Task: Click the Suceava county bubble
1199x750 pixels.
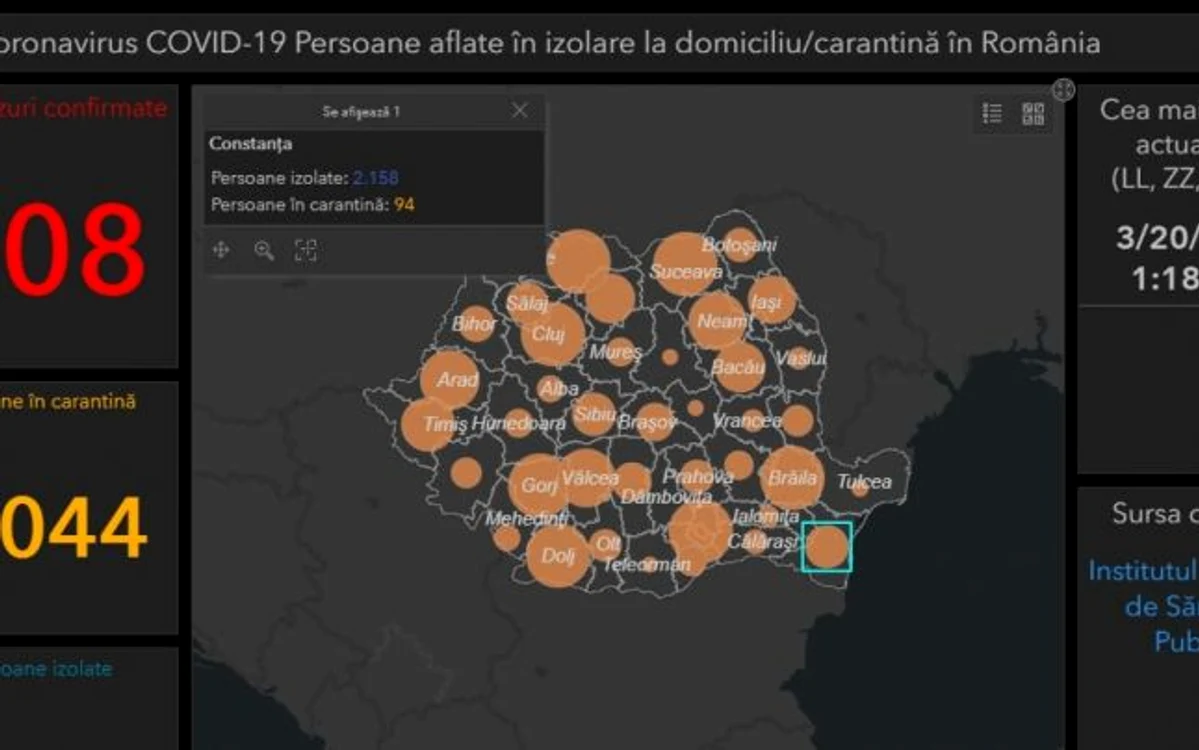Action: pos(685,265)
